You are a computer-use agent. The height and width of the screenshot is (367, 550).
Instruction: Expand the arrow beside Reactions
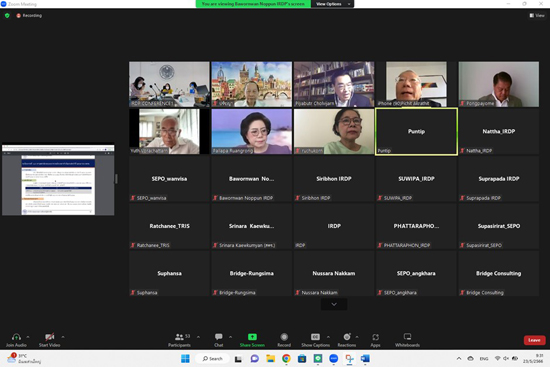point(357,337)
